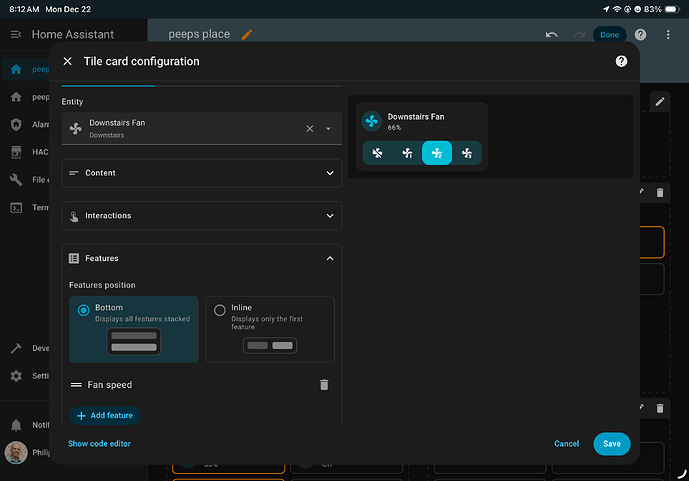
Task: Open the Entity dropdown arrow
Action: pos(328,128)
